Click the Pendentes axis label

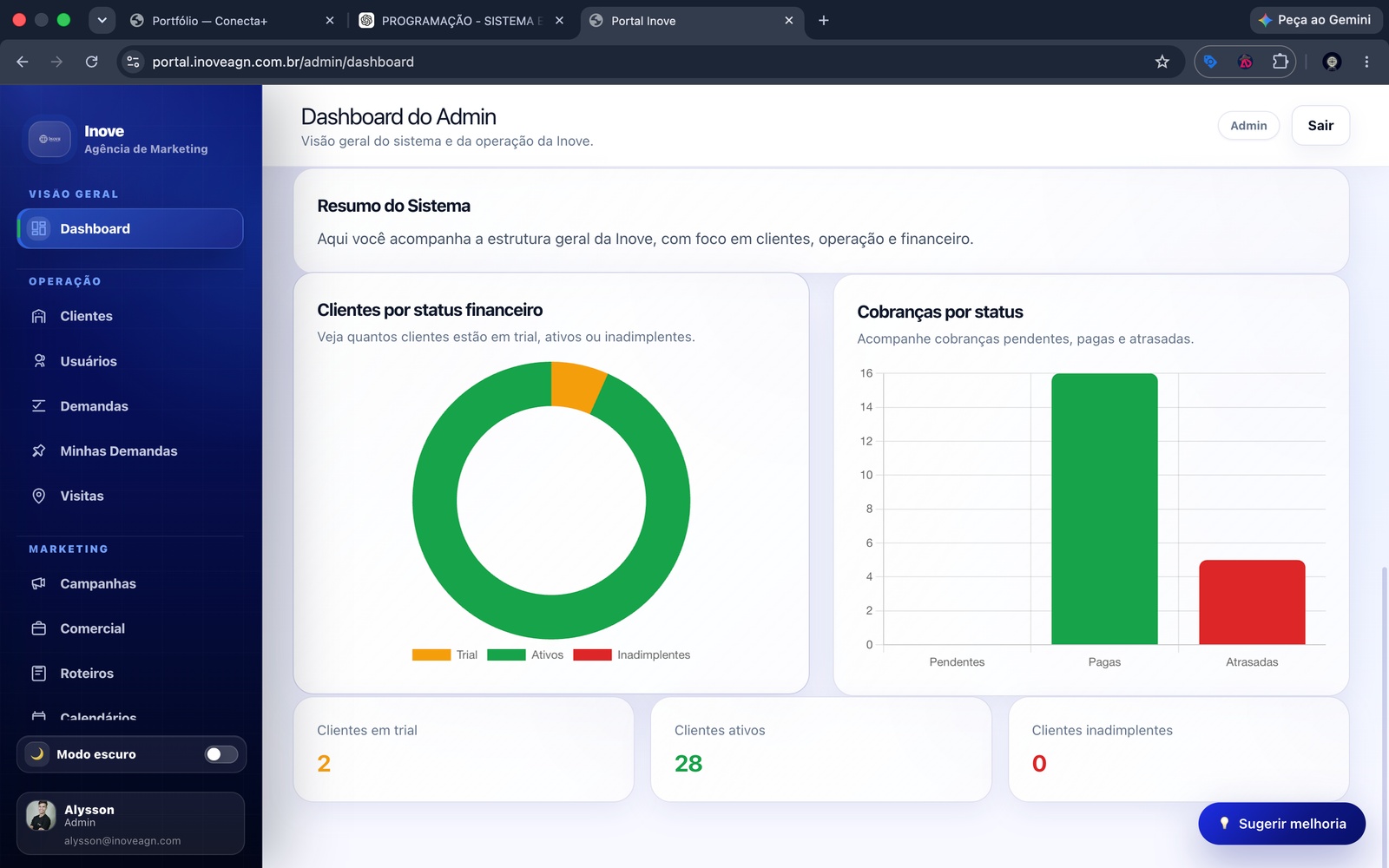coord(957,662)
